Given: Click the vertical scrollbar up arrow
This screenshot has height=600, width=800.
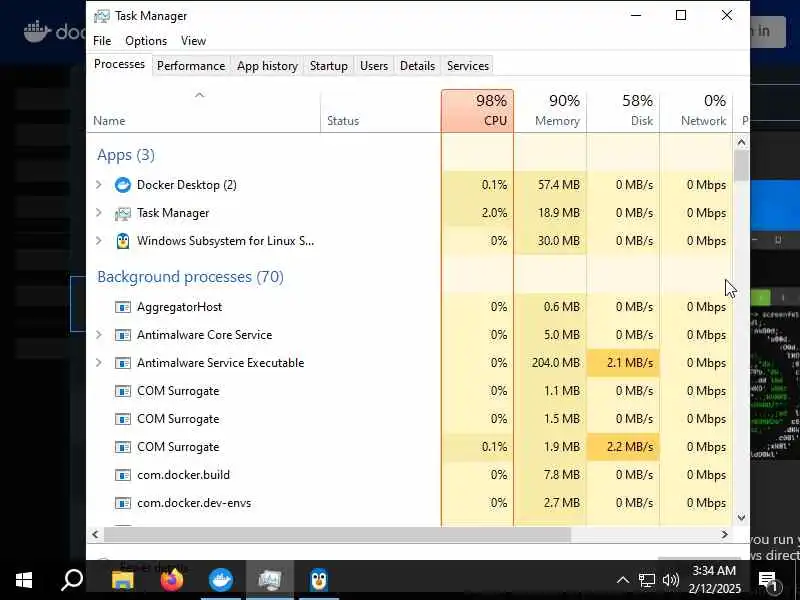Looking at the screenshot, I should [742, 142].
